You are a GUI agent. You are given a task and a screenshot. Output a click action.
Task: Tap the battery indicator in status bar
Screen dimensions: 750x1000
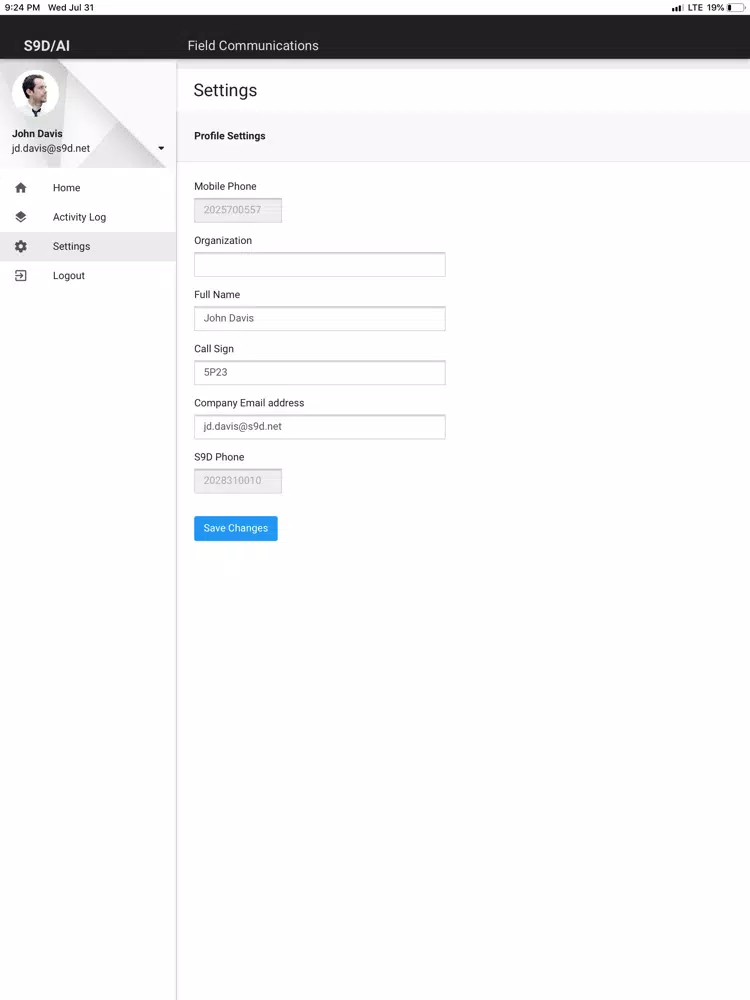[x=735, y=8]
